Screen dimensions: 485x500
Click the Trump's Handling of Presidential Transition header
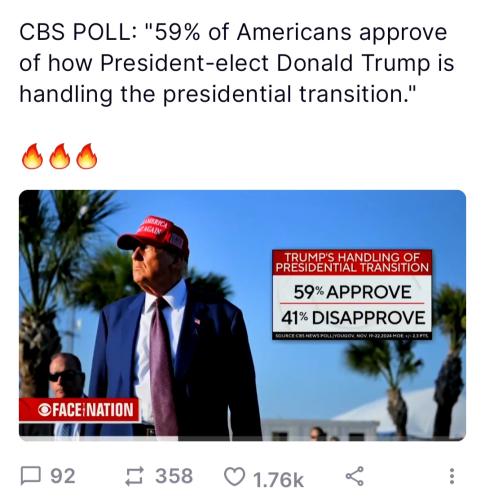[x=352, y=263]
